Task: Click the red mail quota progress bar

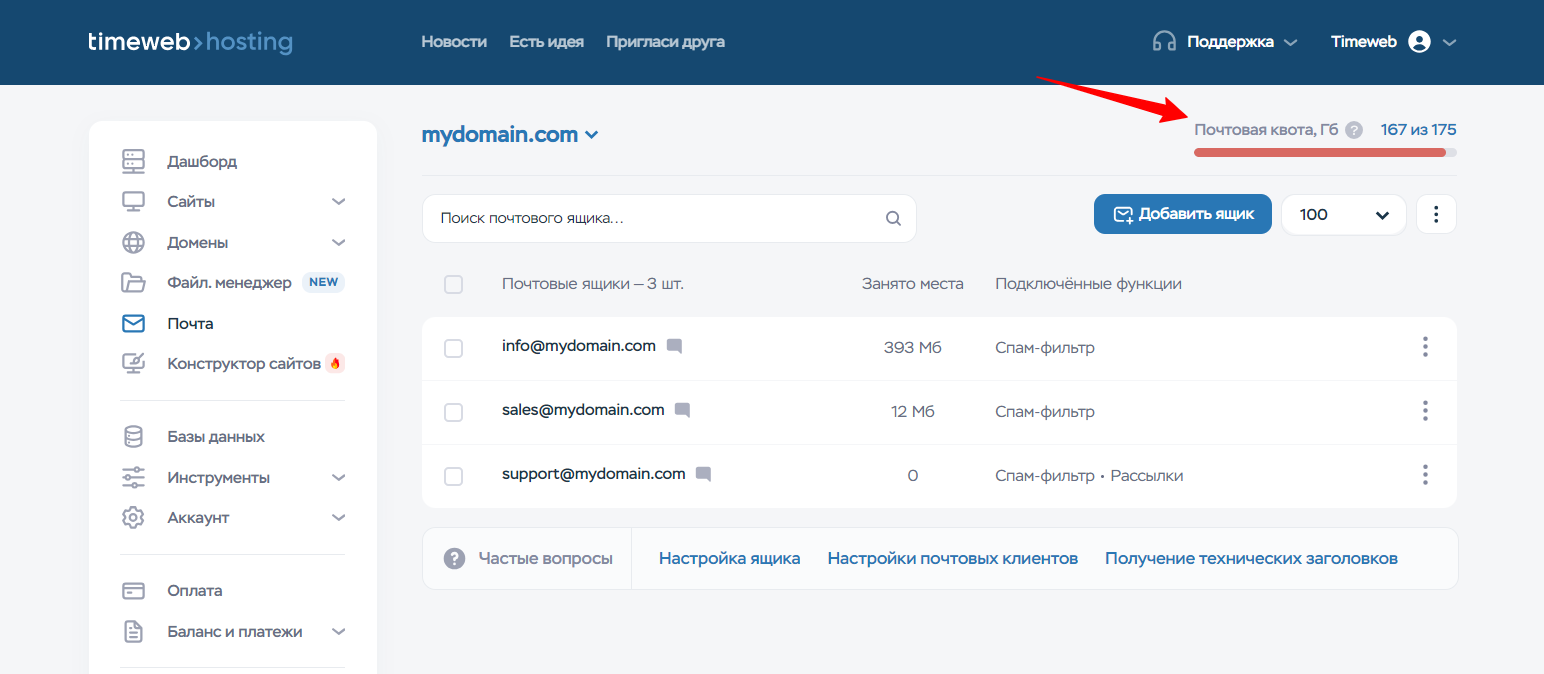Action: pos(1320,153)
